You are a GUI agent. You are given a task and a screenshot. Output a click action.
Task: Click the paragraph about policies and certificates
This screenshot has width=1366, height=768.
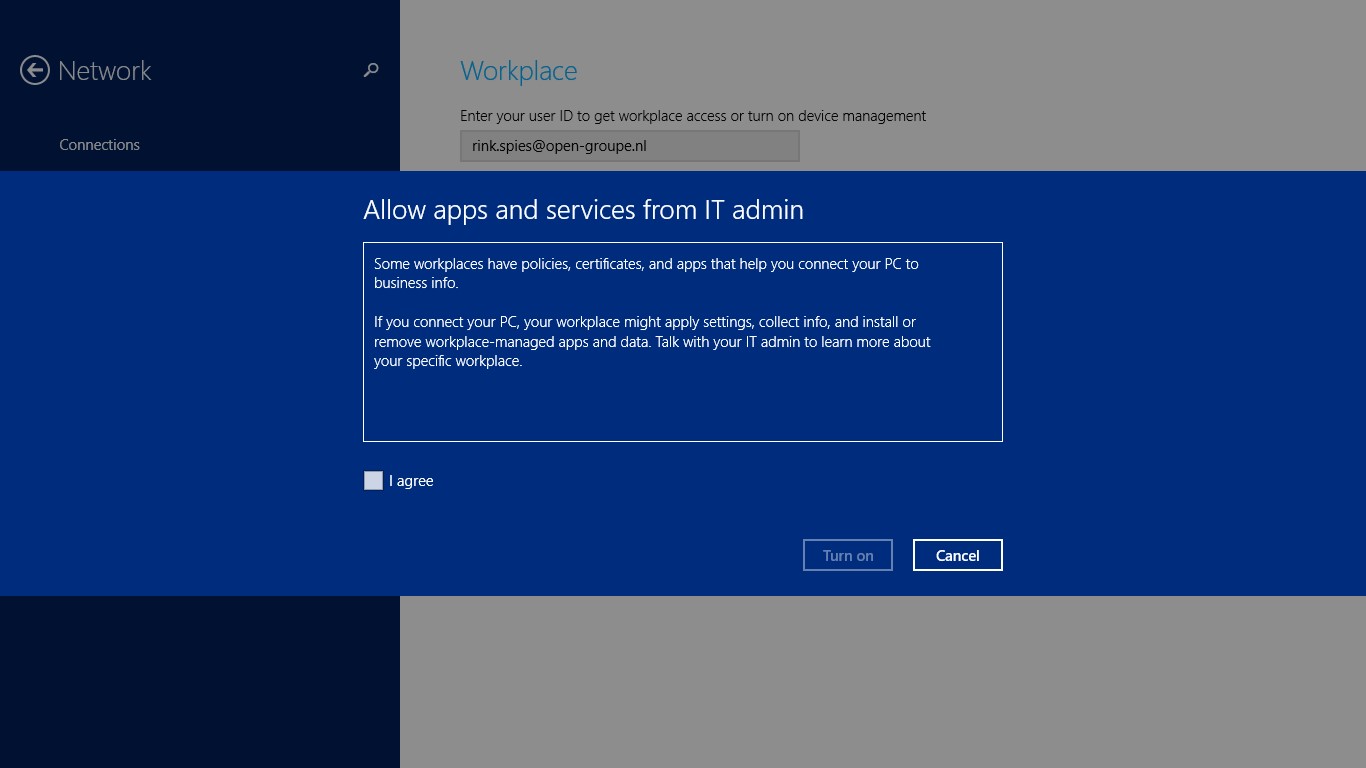coord(646,274)
